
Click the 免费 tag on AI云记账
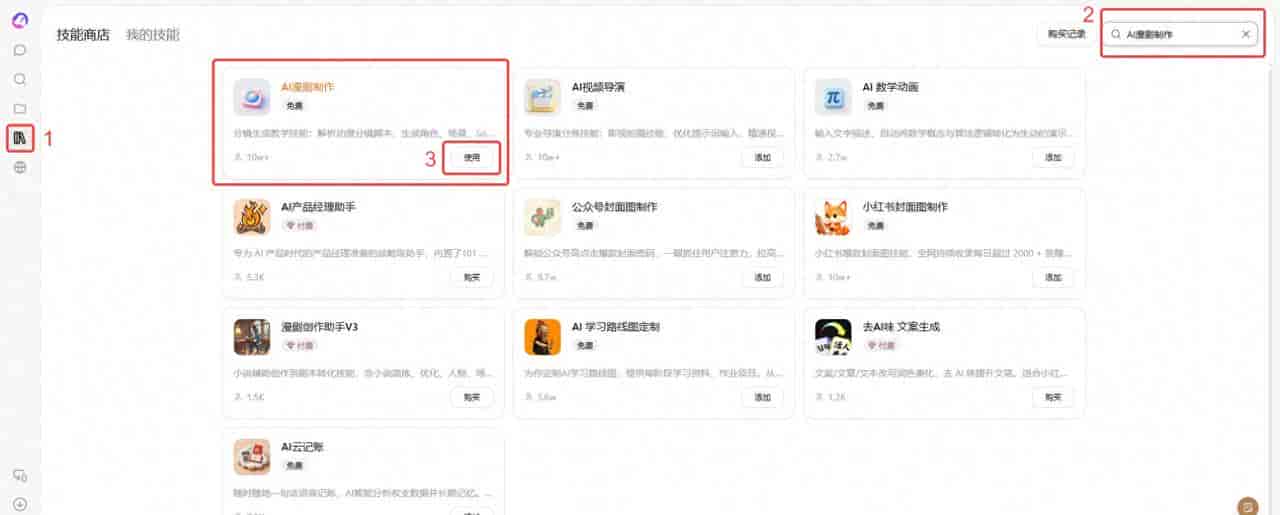point(294,466)
